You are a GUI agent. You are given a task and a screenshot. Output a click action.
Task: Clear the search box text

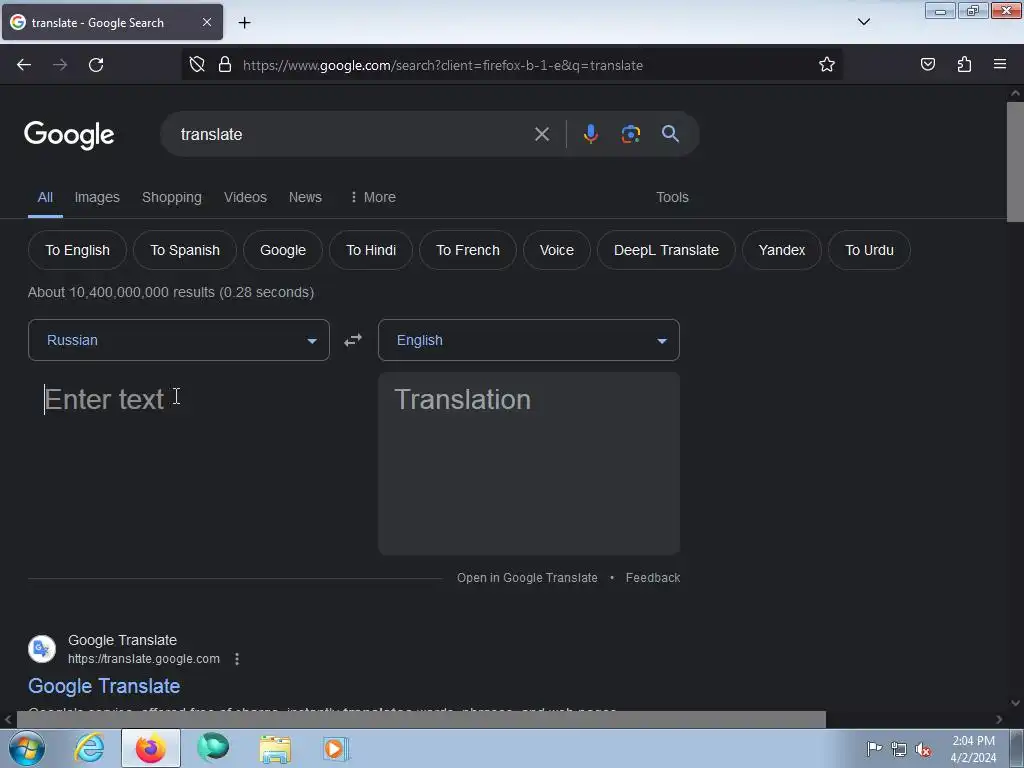[541, 135]
